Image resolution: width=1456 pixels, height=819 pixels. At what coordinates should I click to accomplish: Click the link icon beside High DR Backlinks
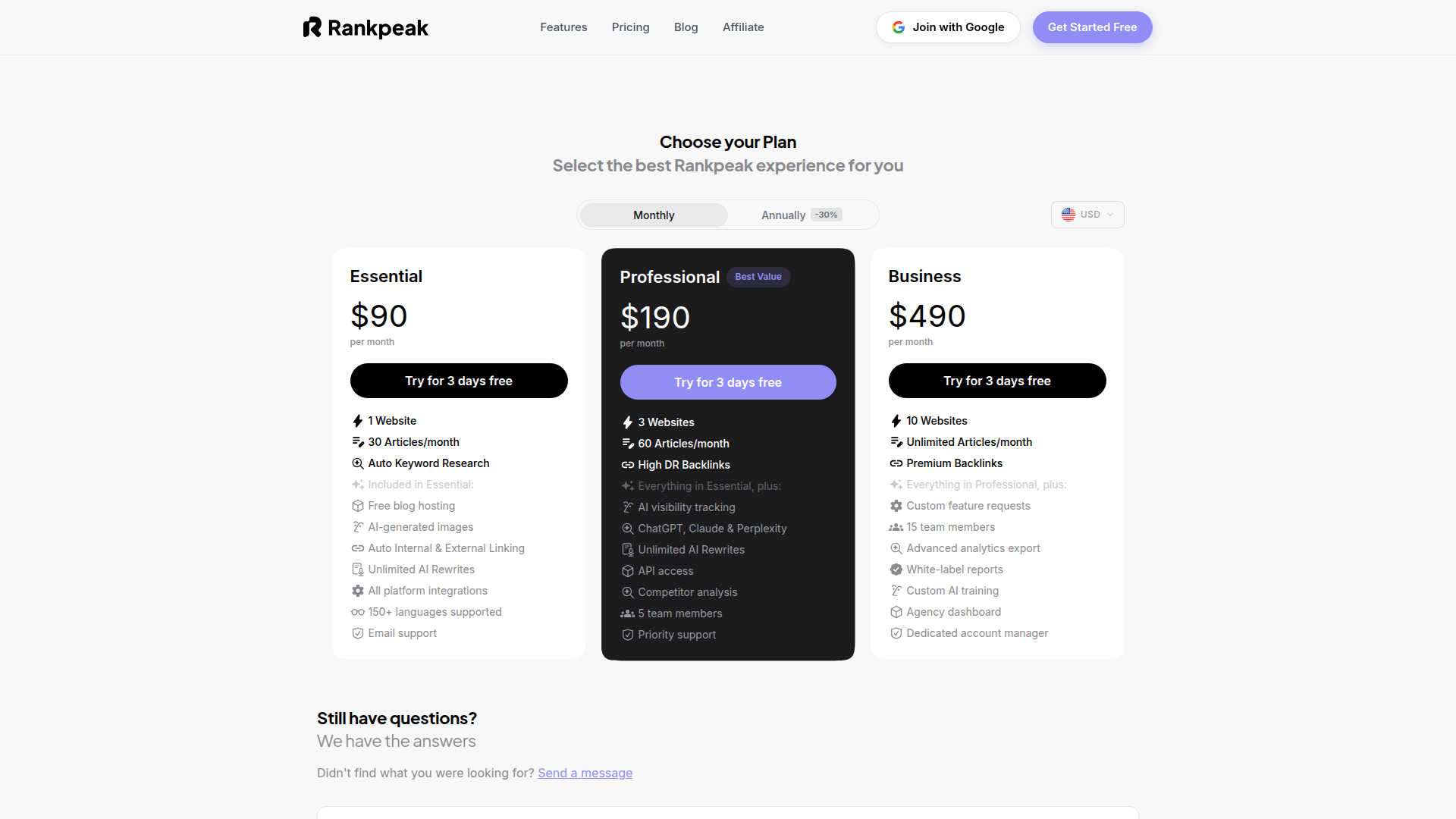627,465
